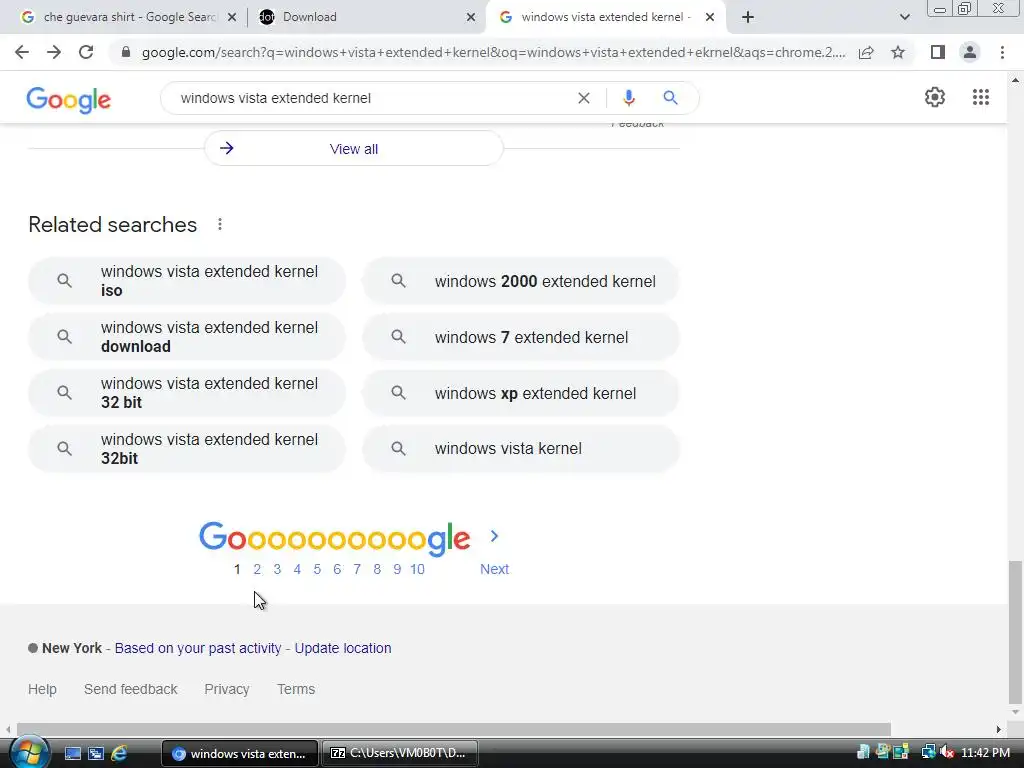This screenshot has width=1024, height=768.
Task: Launch Internet Explorer from quick launch
Action: tap(119, 753)
